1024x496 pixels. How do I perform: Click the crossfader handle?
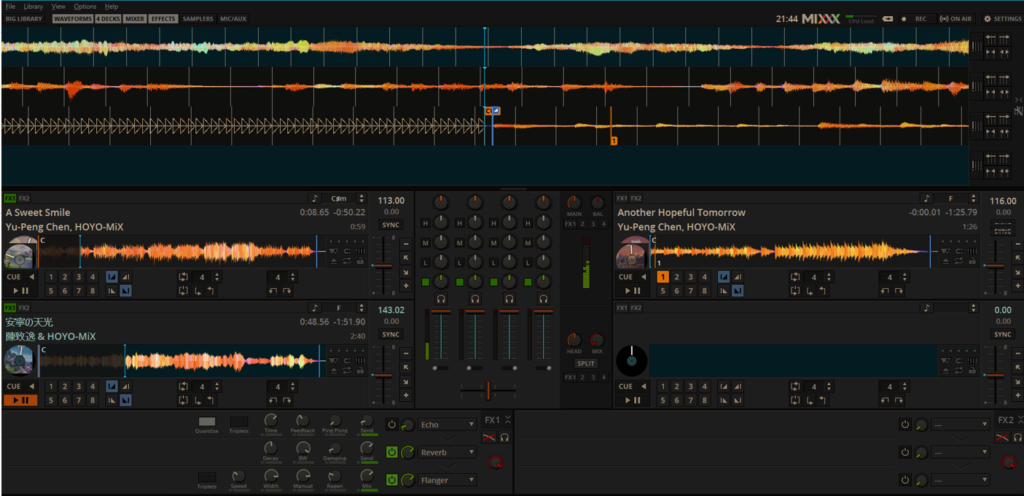point(488,390)
